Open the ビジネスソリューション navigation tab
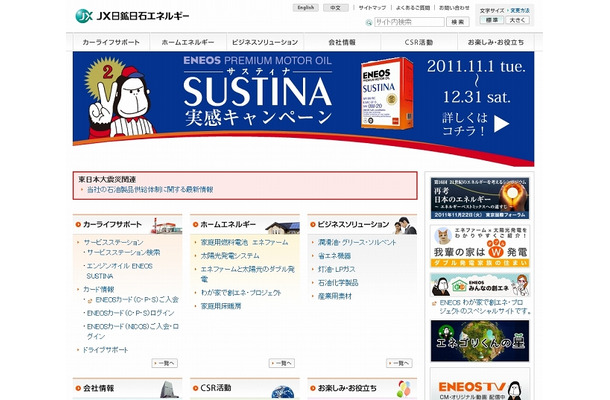 tap(265, 42)
